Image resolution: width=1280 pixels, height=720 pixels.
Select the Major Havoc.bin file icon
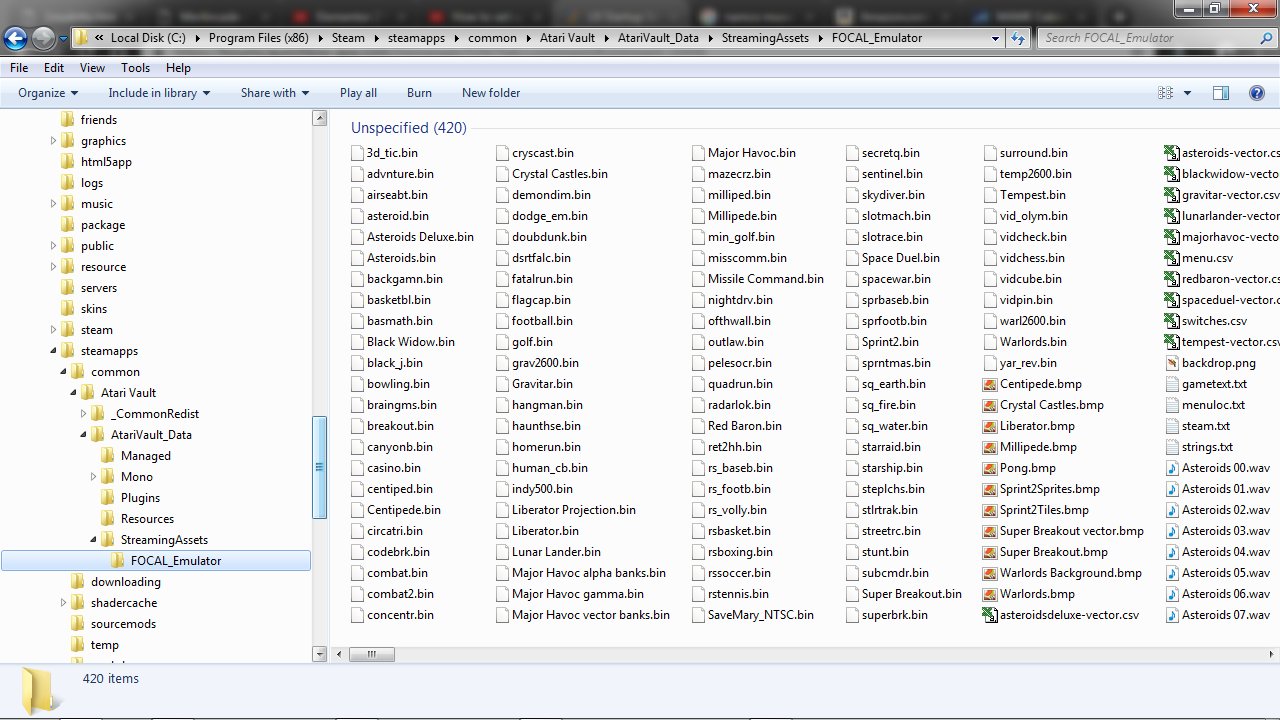coord(699,153)
